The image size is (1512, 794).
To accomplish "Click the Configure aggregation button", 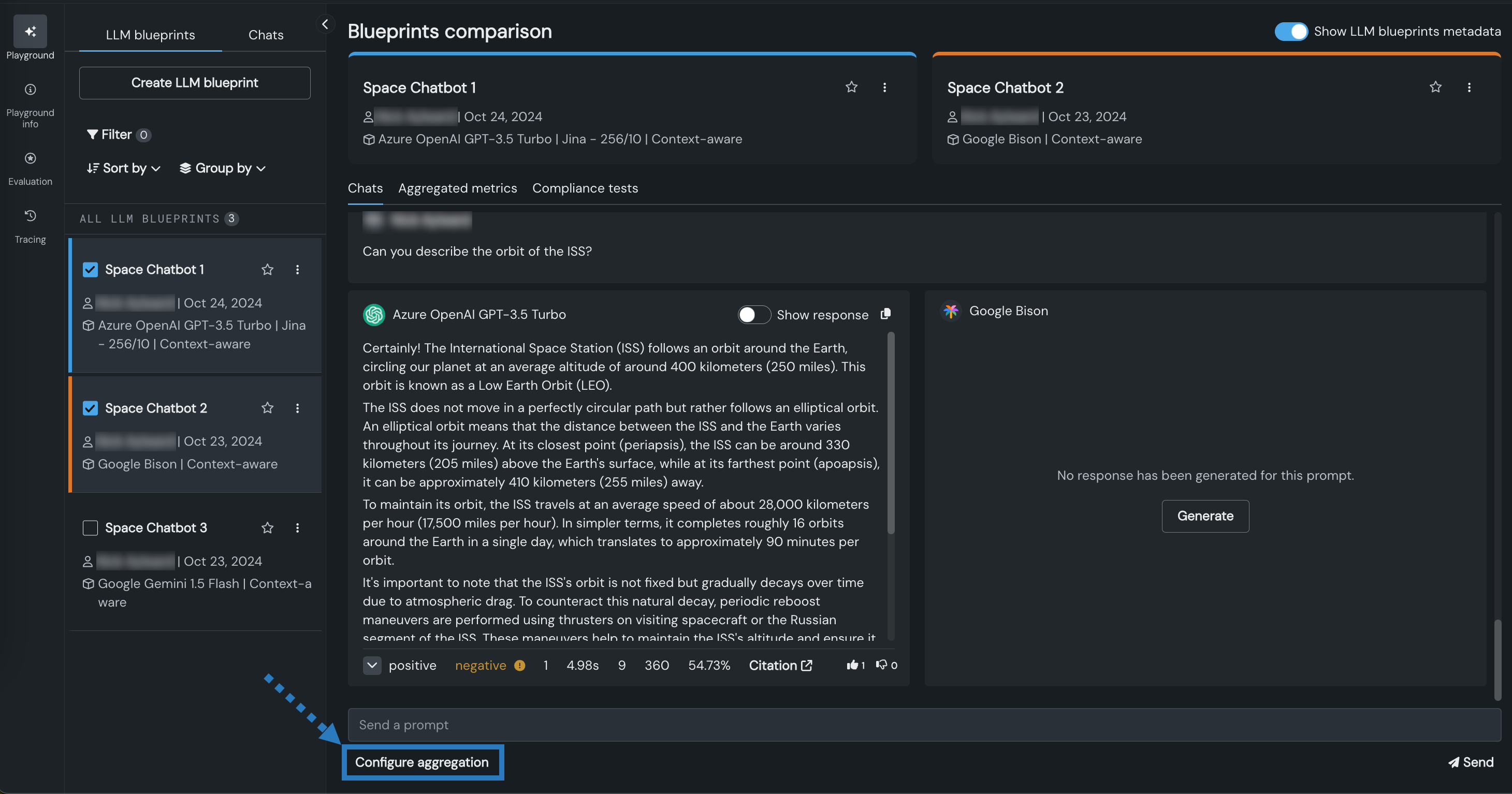I will pos(421,762).
